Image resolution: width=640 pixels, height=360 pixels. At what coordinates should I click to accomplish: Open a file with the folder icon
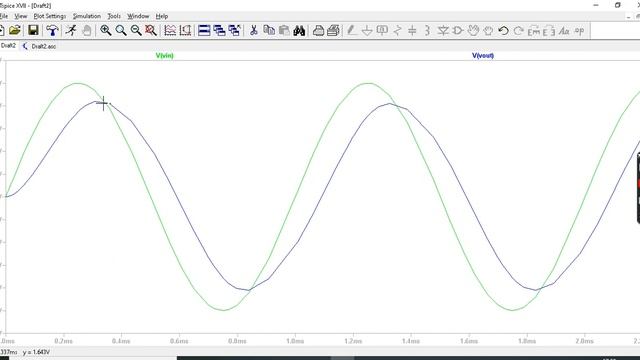(14, 30)
